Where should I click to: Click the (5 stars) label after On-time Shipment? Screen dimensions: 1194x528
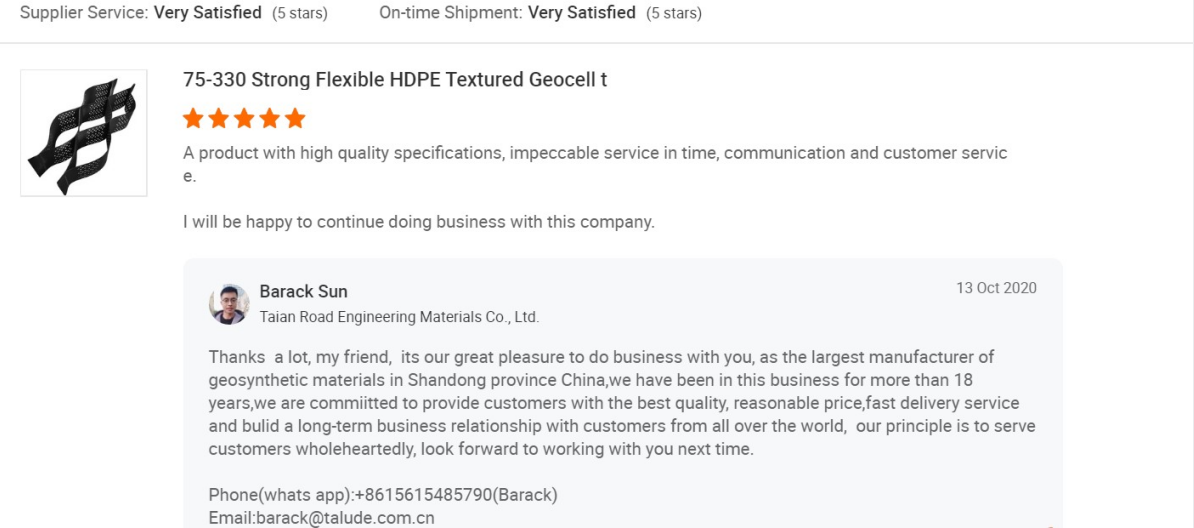pos(674,14)
